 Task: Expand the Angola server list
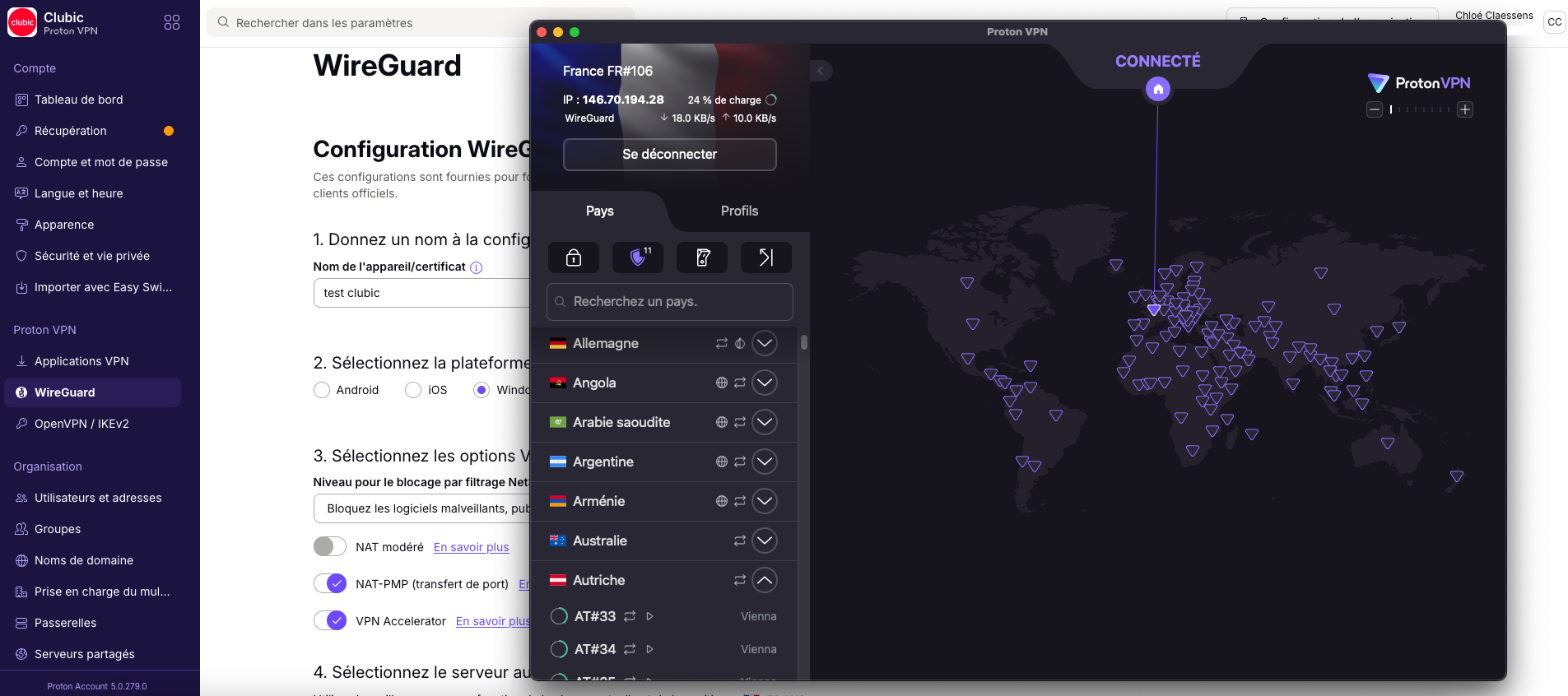pos(765,383)
